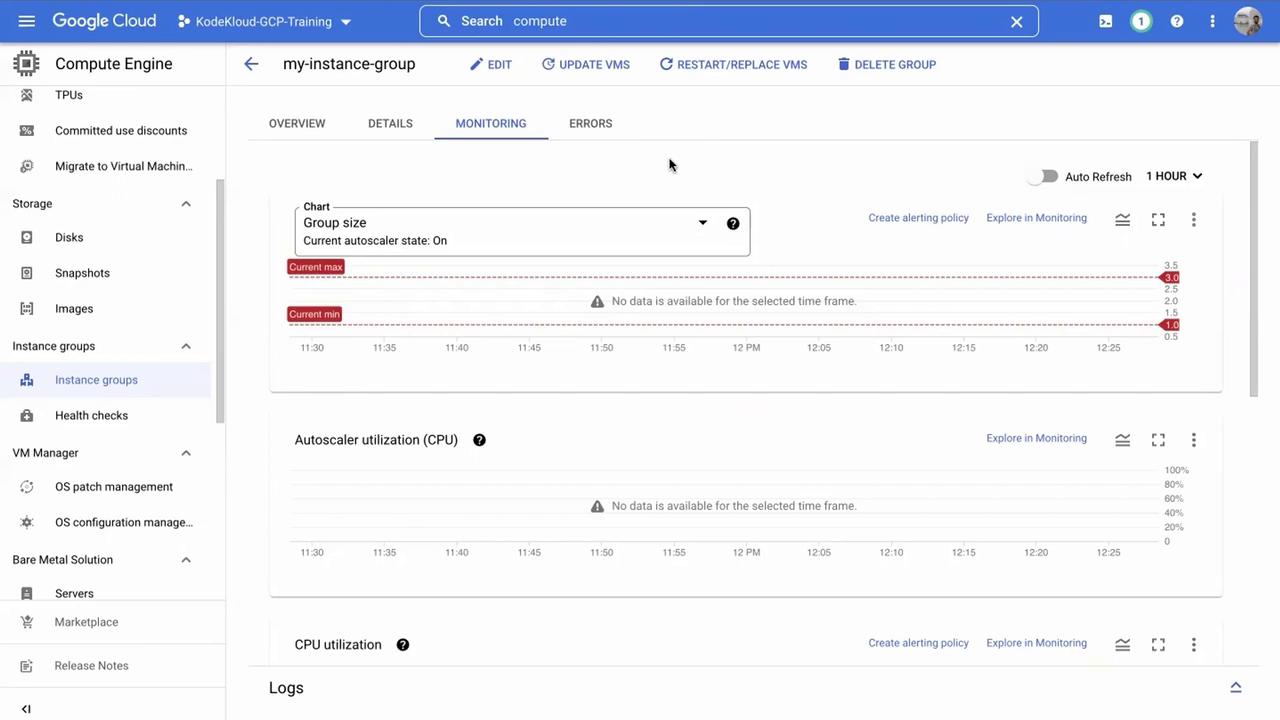Click Explore in Monitoring for Group size
The width and height of the screenshot is (1280, 720).
point(1036,218)
